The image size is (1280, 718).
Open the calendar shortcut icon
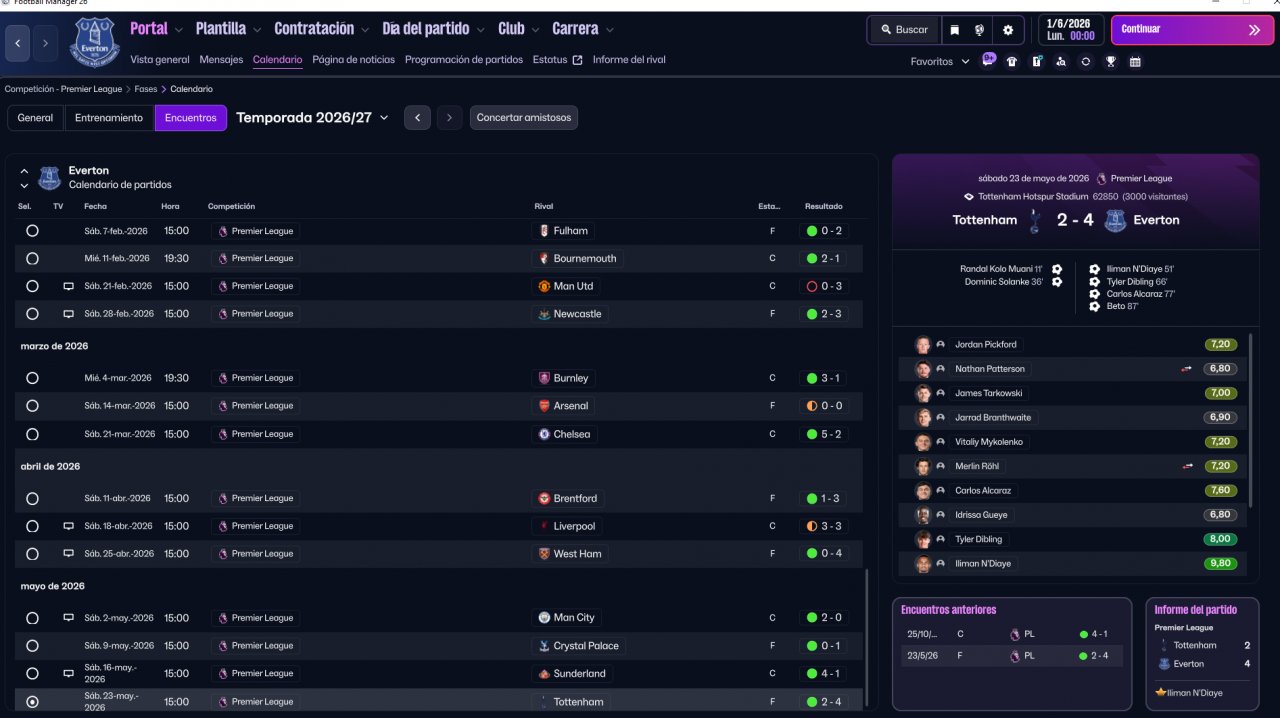[x=1135, y=61]
